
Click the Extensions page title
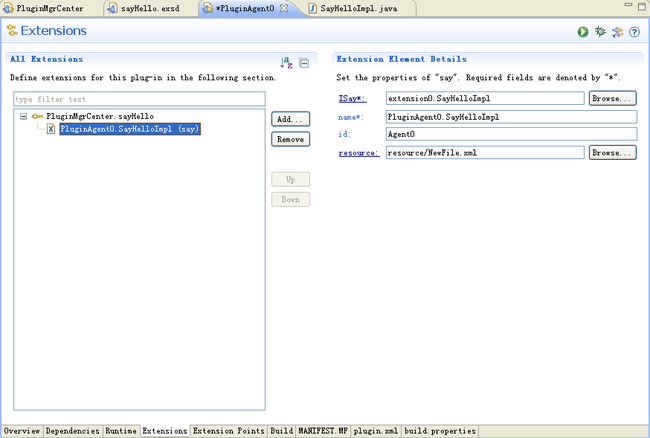pos(53,31)
